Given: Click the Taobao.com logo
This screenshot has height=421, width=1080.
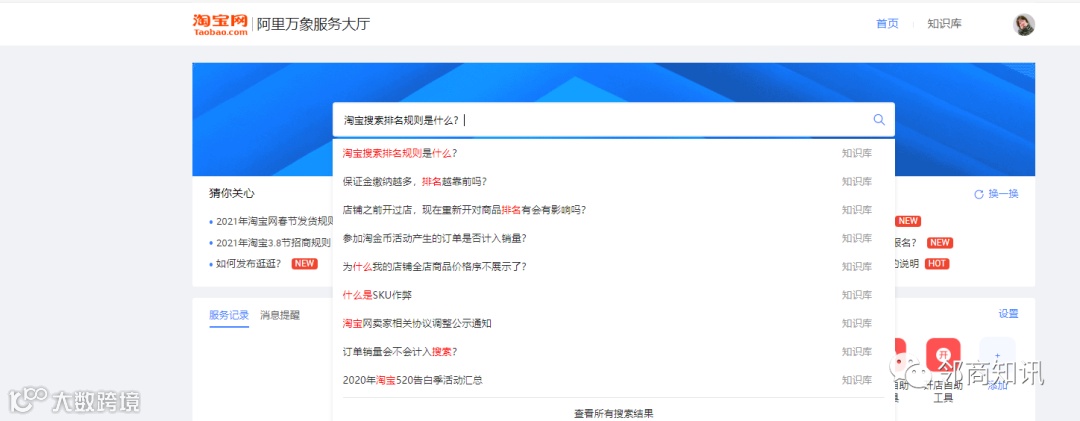Looking at the screenshot, I should click(220, 24).
